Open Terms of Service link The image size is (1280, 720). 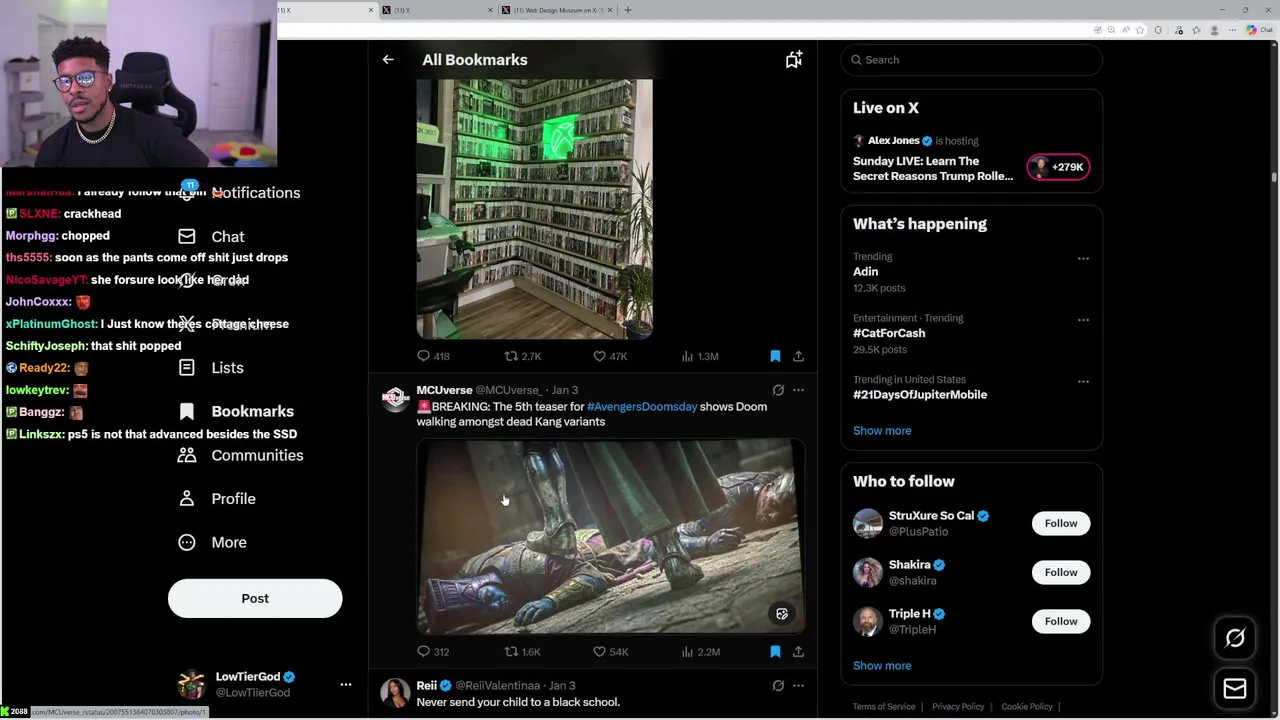coord(884,707)
